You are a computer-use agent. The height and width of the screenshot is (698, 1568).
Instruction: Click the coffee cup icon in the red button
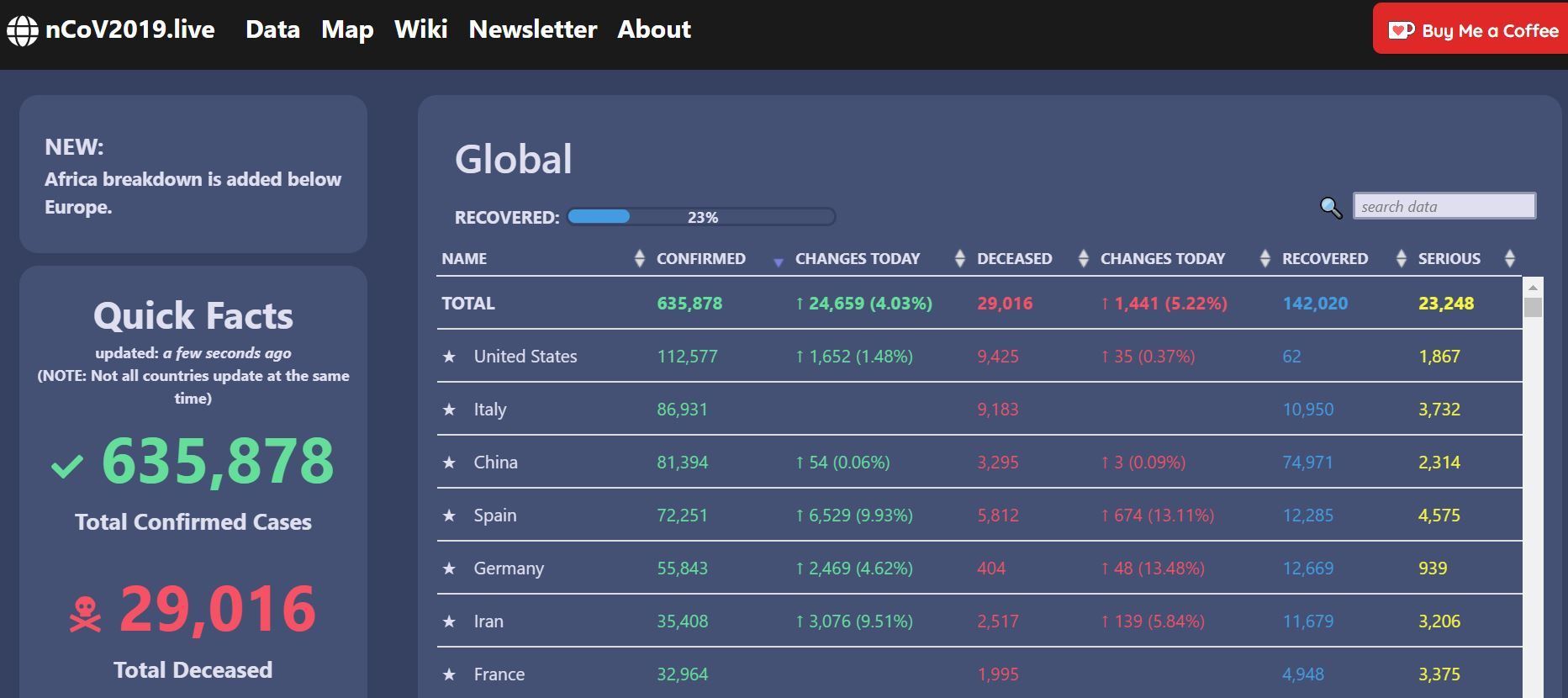pos(1401,31)
